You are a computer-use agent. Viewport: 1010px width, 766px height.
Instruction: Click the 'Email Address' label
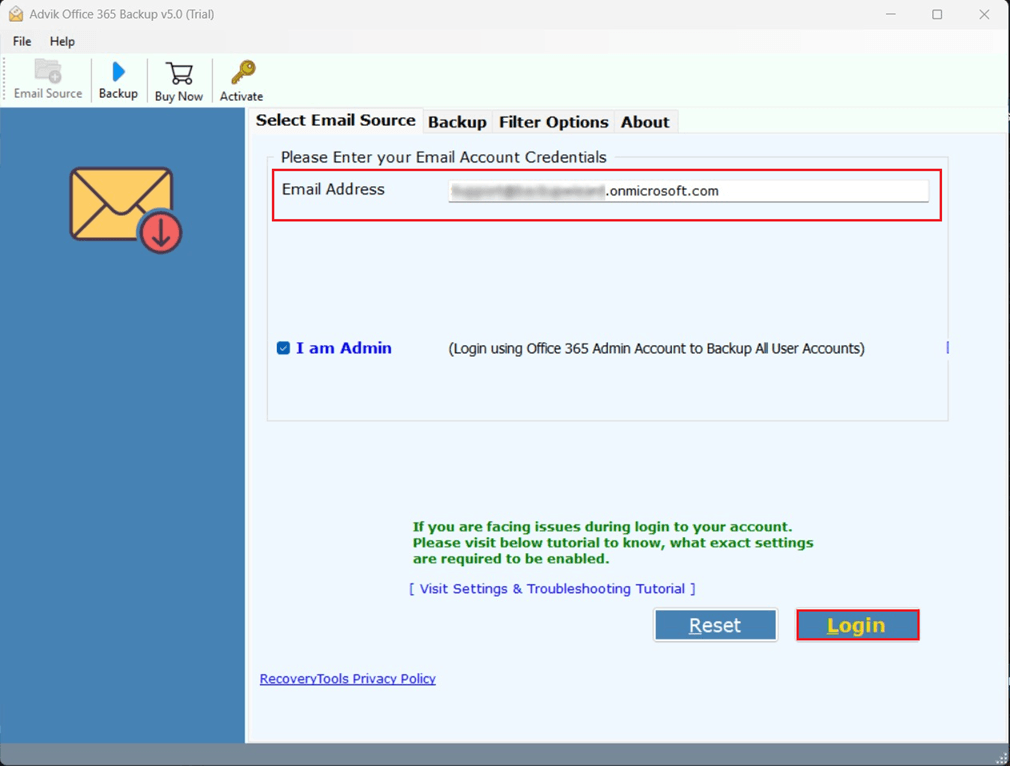pos(333,189)
